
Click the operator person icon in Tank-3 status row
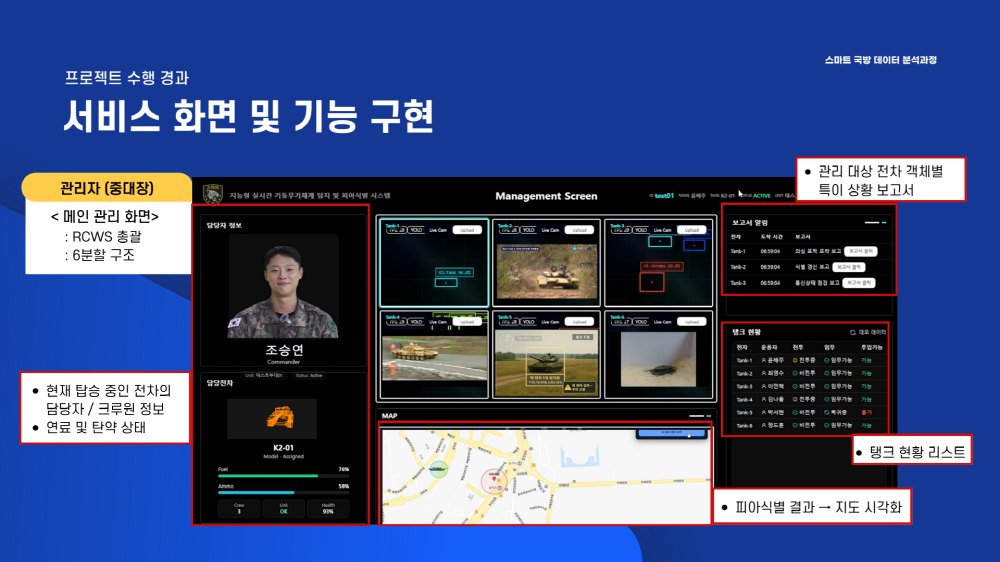click(763, 387)
